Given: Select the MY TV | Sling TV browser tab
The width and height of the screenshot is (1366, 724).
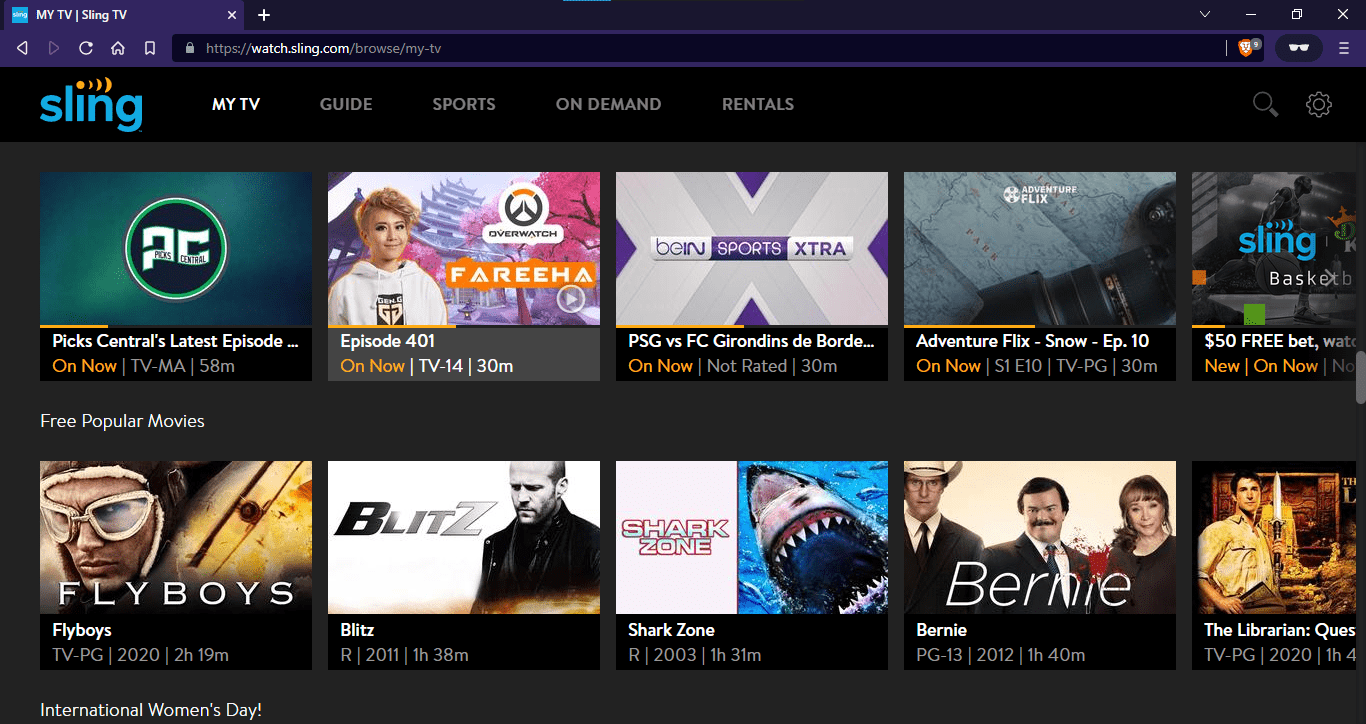Looking at the screenshot, I should click(x=122, y=15).
